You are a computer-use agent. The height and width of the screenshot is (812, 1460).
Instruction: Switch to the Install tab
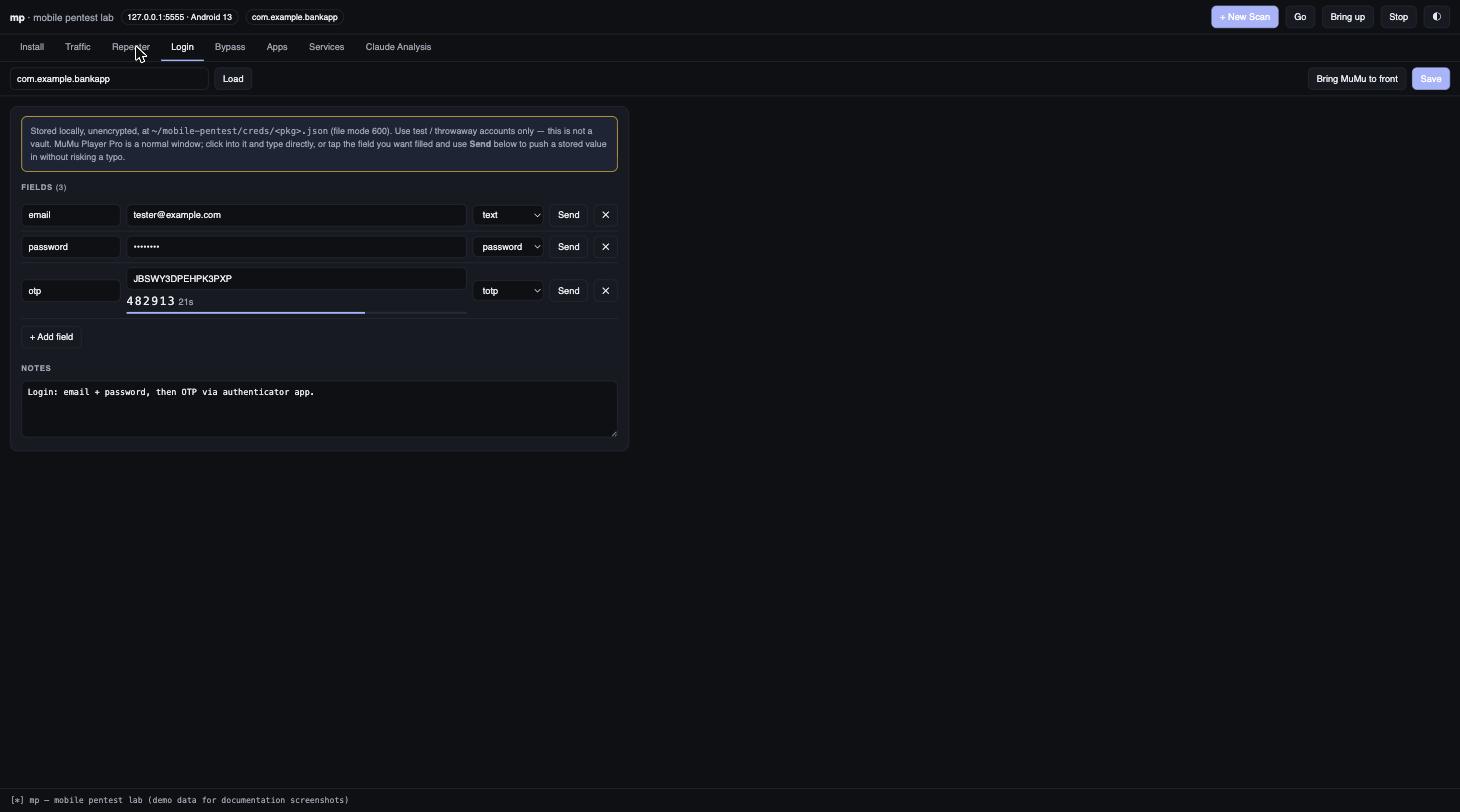(x=32, y=47)
